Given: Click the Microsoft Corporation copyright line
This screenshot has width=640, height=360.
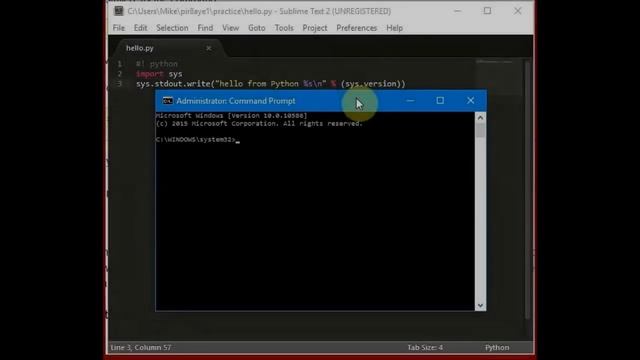Looking at the screenshot, I should click(259, 124).
